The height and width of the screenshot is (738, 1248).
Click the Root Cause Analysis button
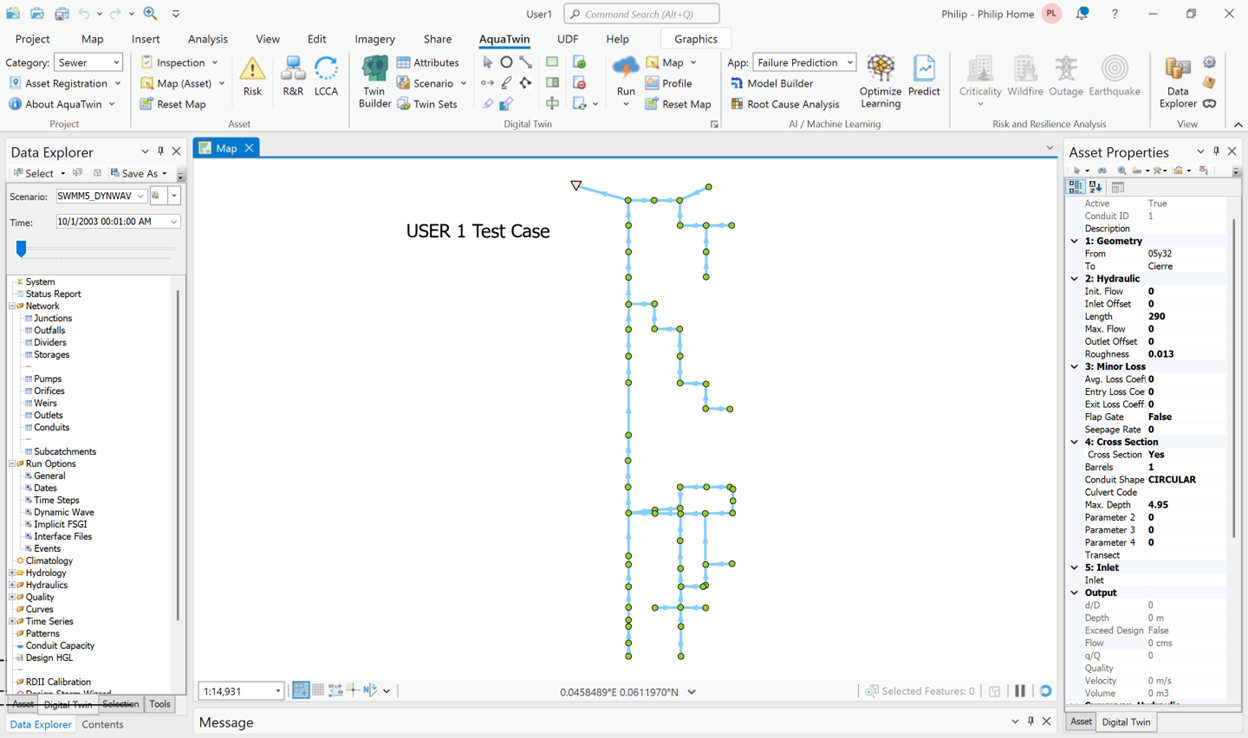(784, 104)
